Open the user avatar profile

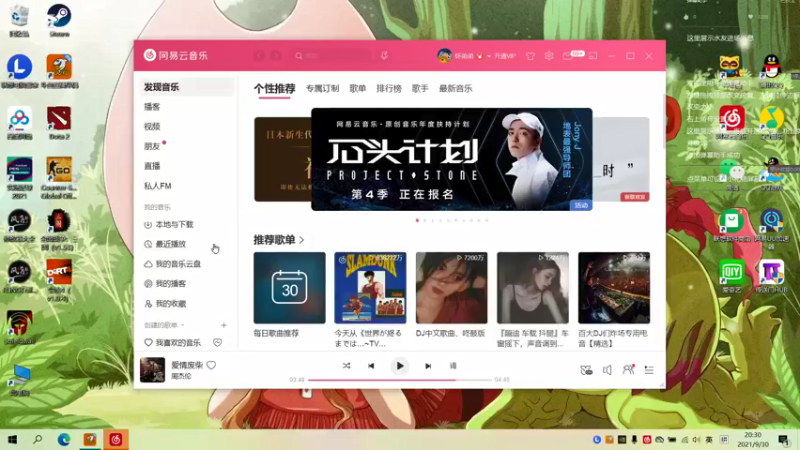pyautogui.click(x=444, y=56)
